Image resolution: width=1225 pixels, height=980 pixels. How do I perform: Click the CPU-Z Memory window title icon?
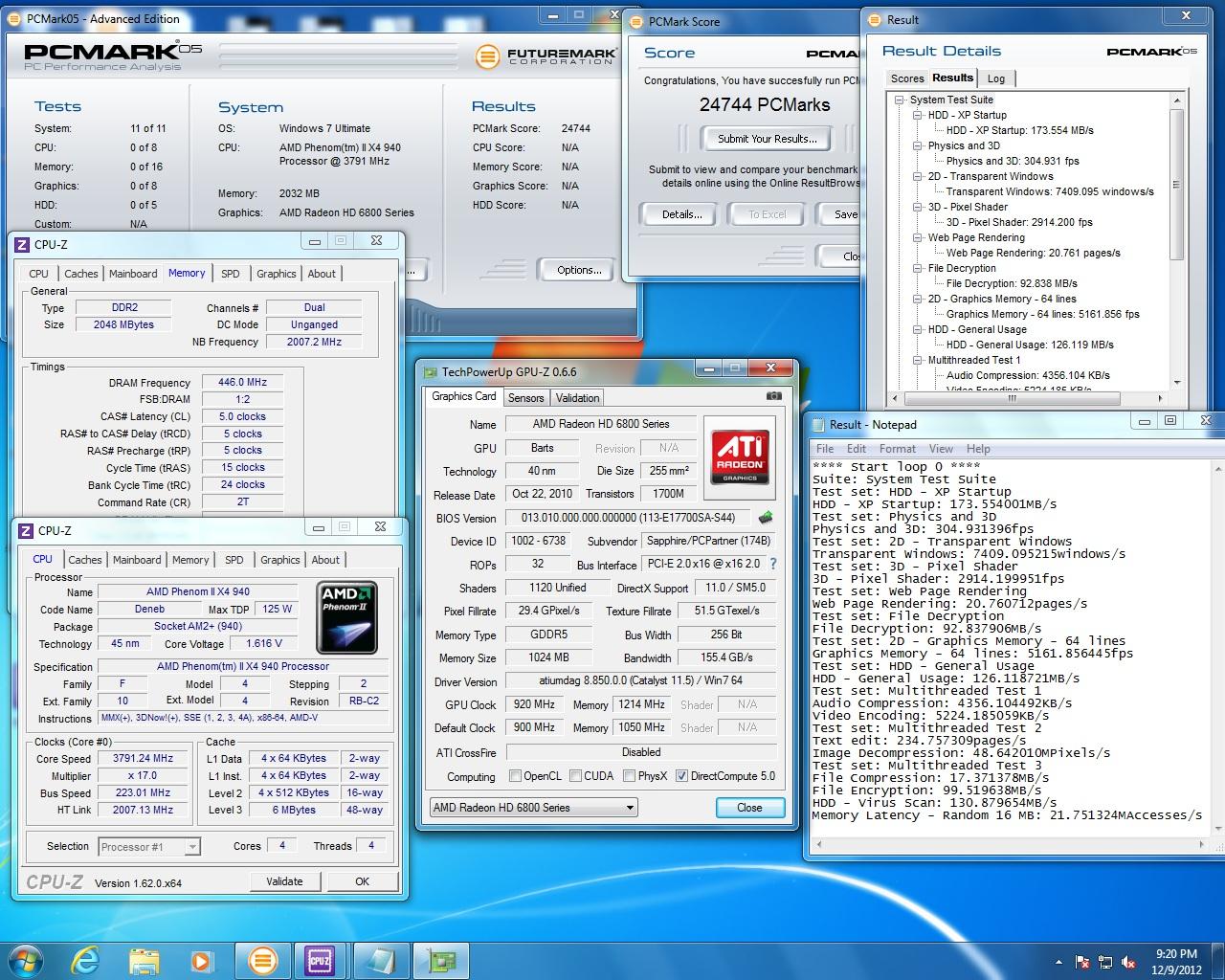pyautogui.click(x=23, y=244)
